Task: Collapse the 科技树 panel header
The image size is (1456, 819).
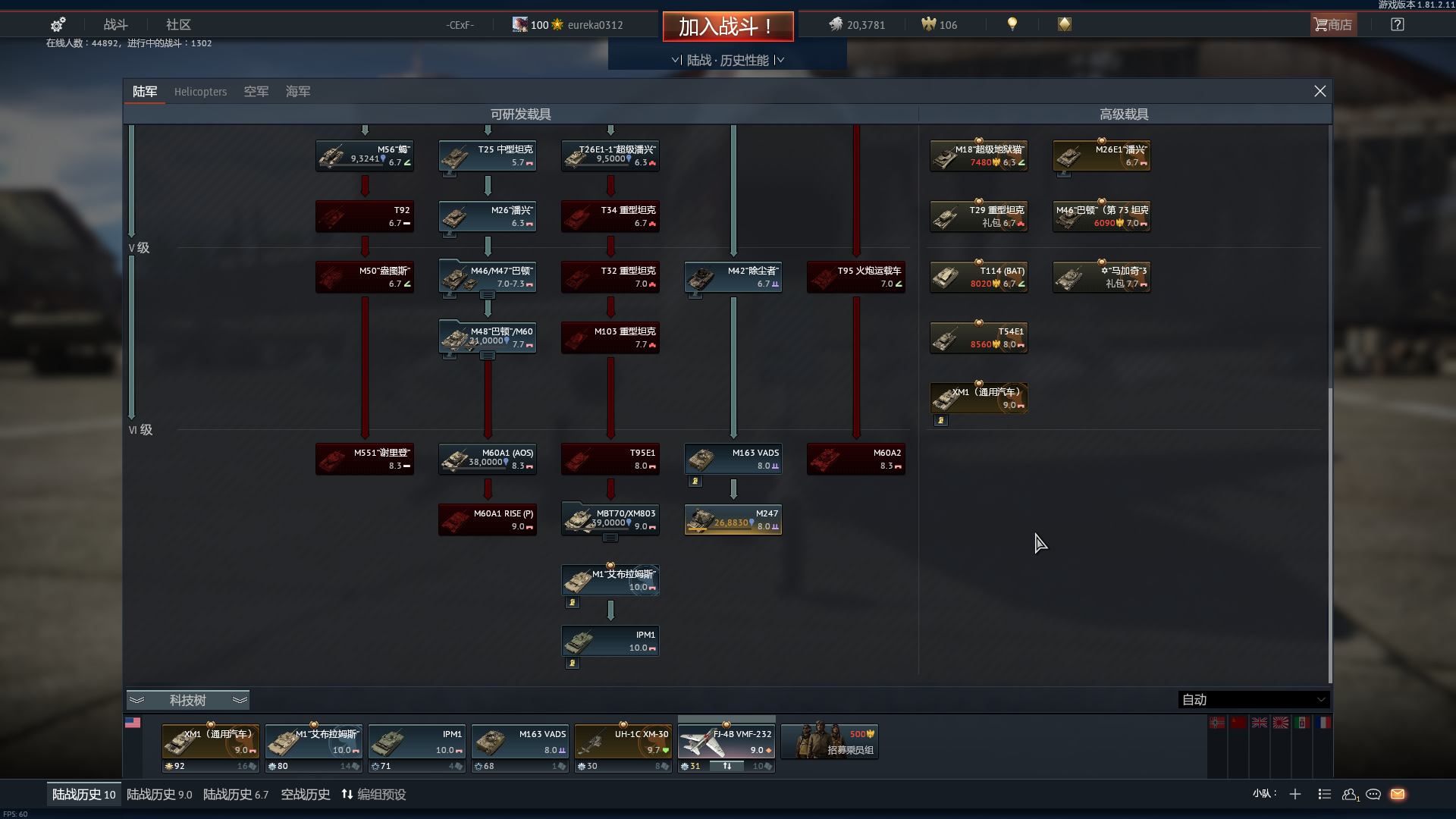Action: [188, 700]
